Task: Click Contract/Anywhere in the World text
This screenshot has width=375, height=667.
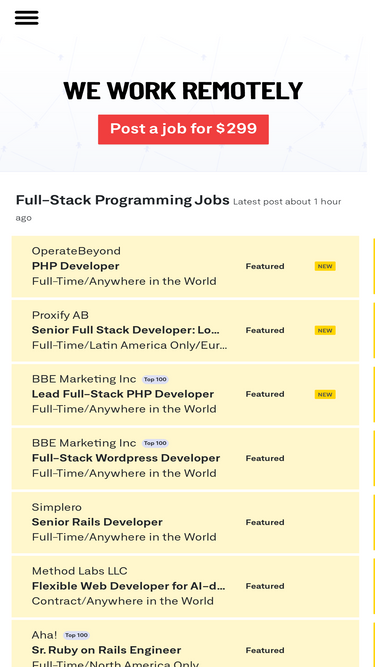Action: (122, 601)
